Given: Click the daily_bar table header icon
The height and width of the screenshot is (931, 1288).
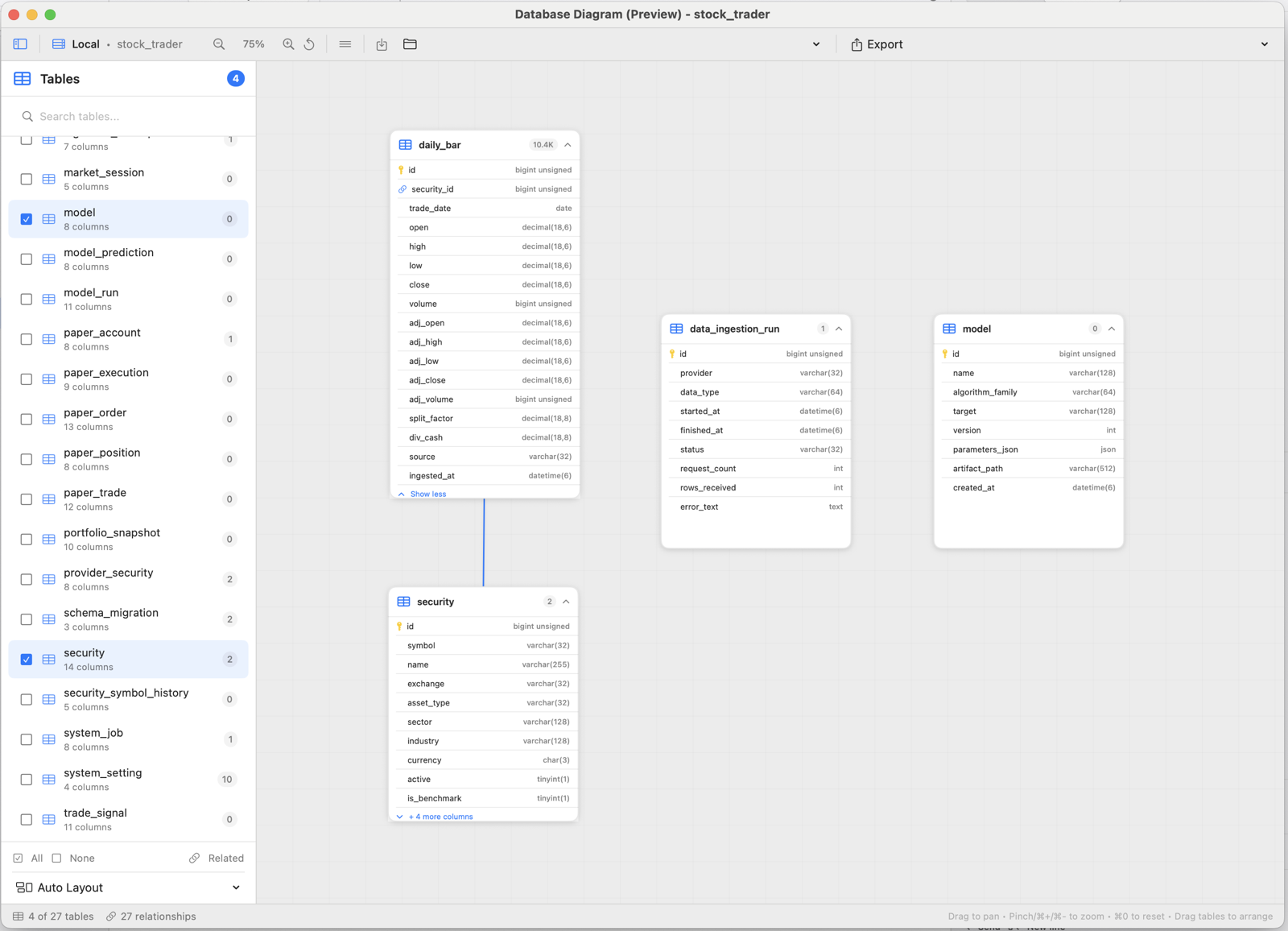Looking at the screenshot, I should pos(406,145).
